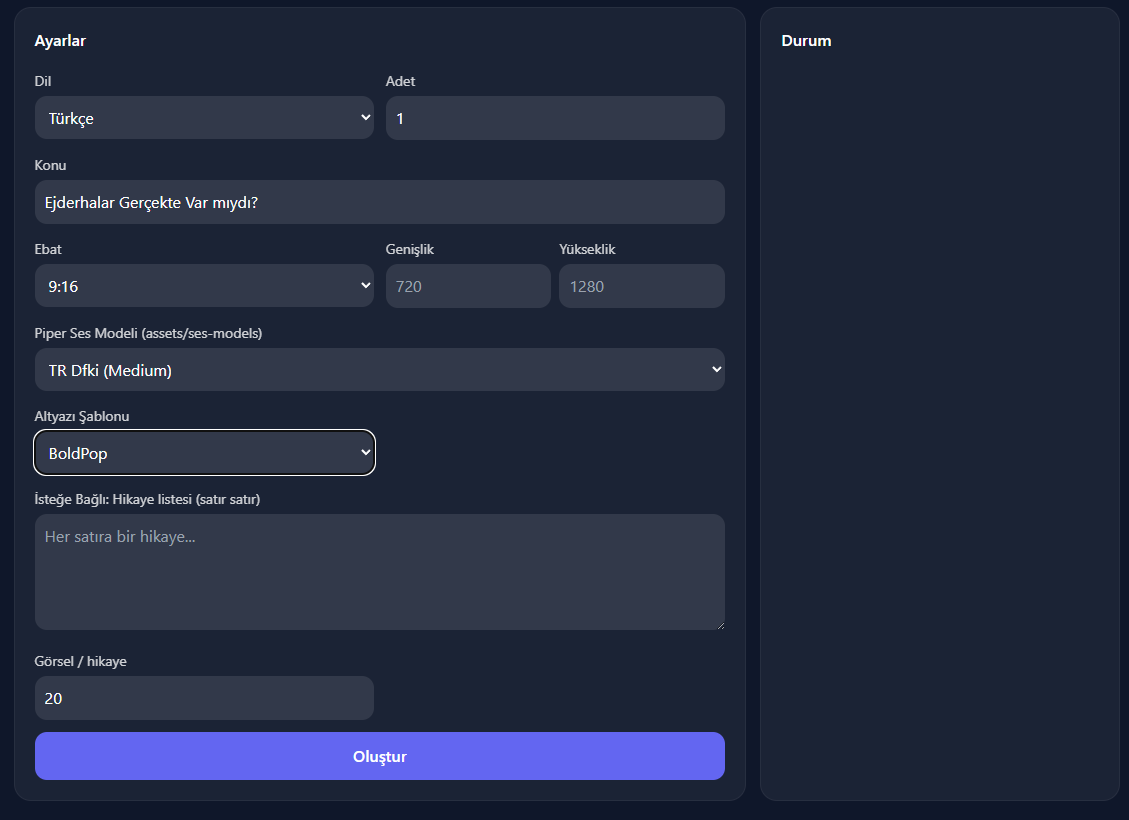Click the Altyazı Şablonu label
The width and height of the screenshot is (1129, 820).
pos(82,416)
